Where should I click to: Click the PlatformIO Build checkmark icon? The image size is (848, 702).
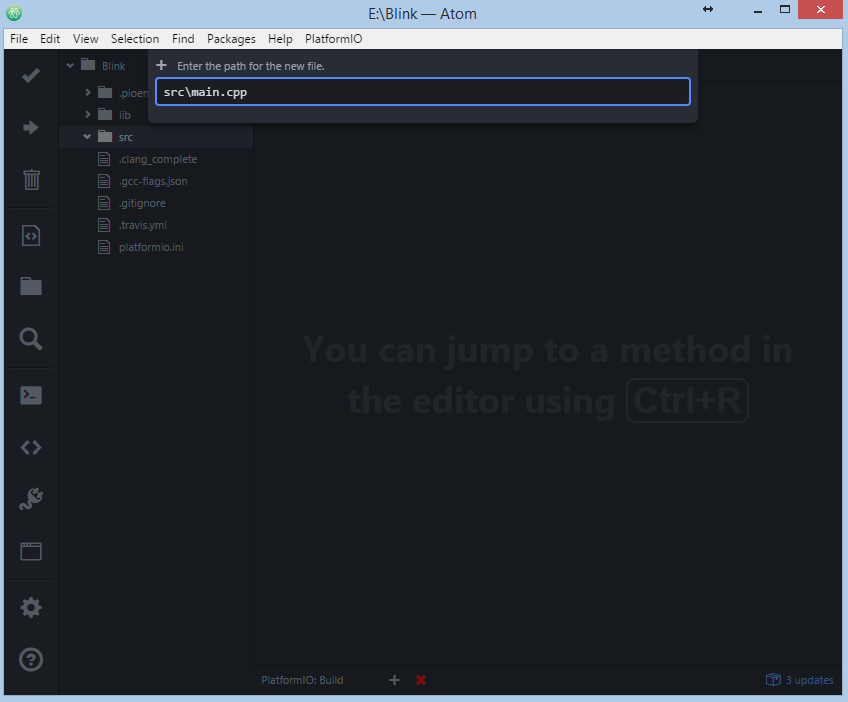point(31,75)
